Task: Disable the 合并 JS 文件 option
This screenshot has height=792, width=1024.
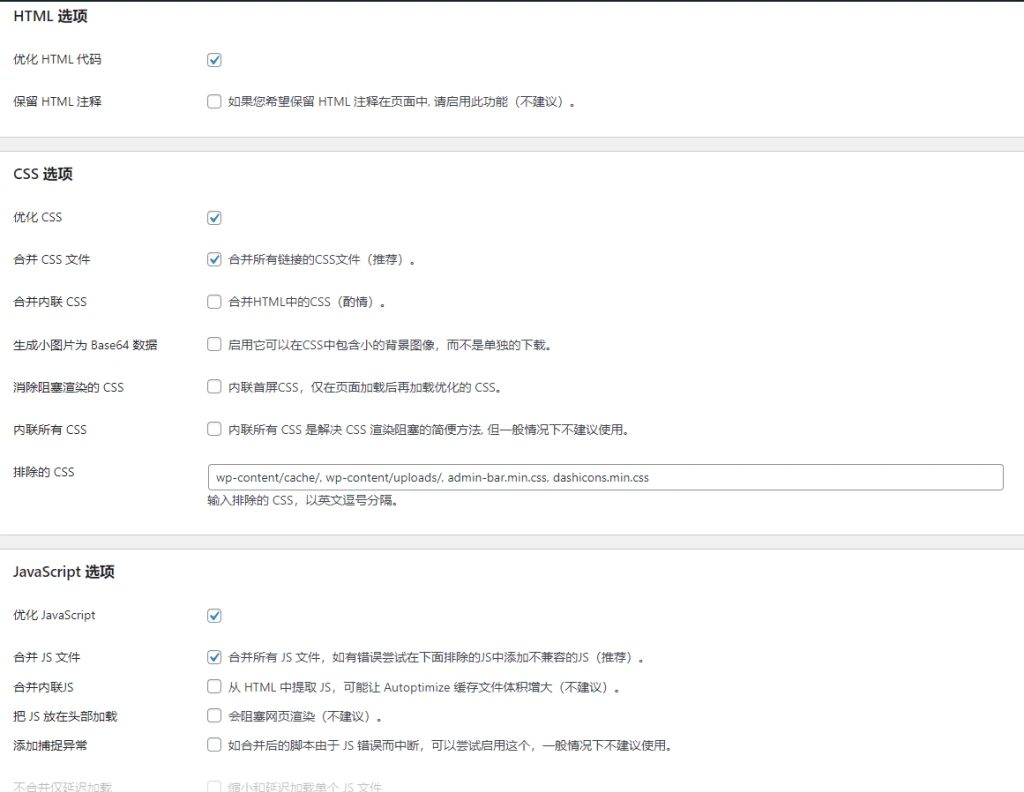Action: pos(214,657)
